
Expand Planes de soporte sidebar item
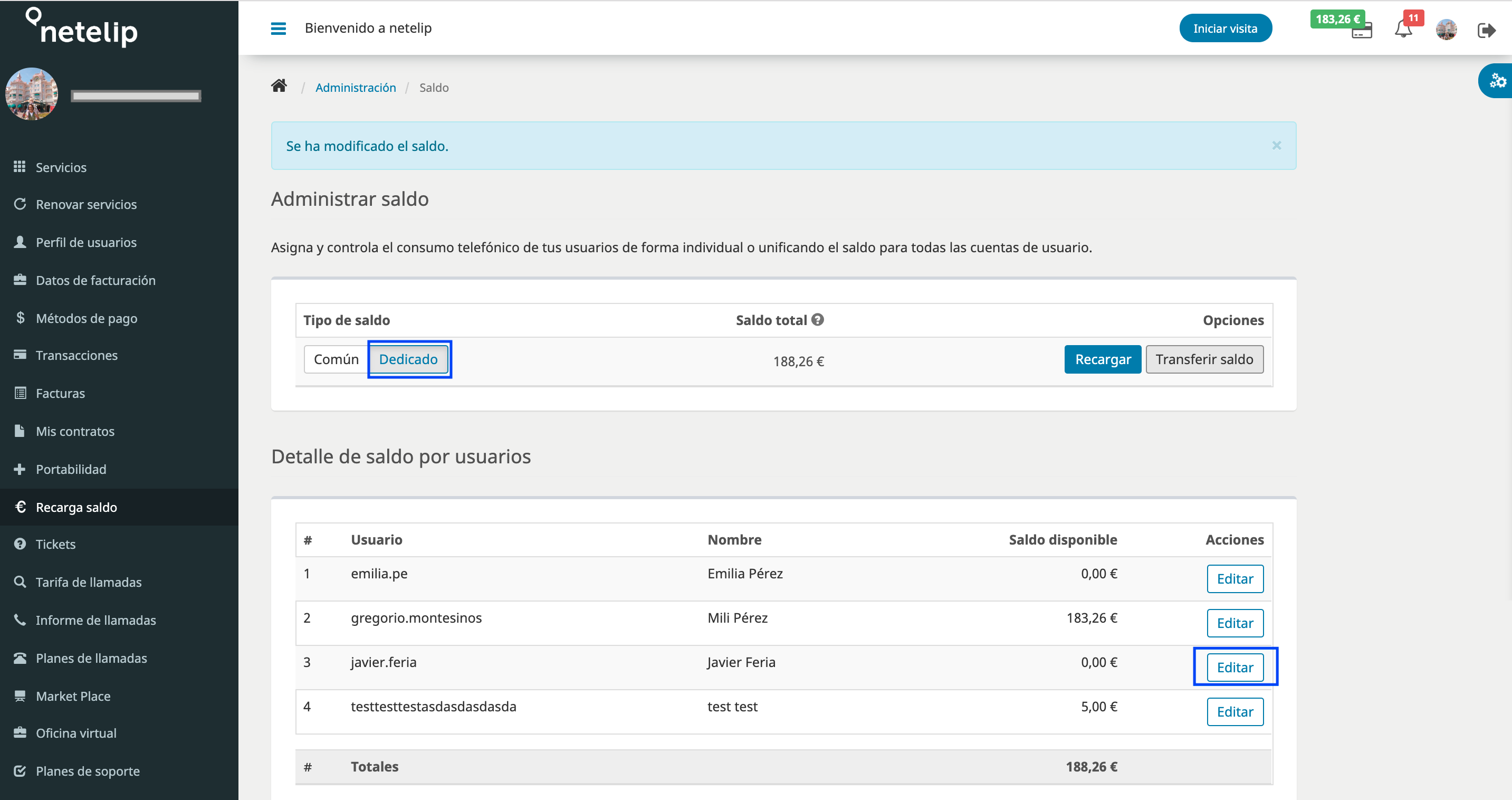click(x=89, y=770)
